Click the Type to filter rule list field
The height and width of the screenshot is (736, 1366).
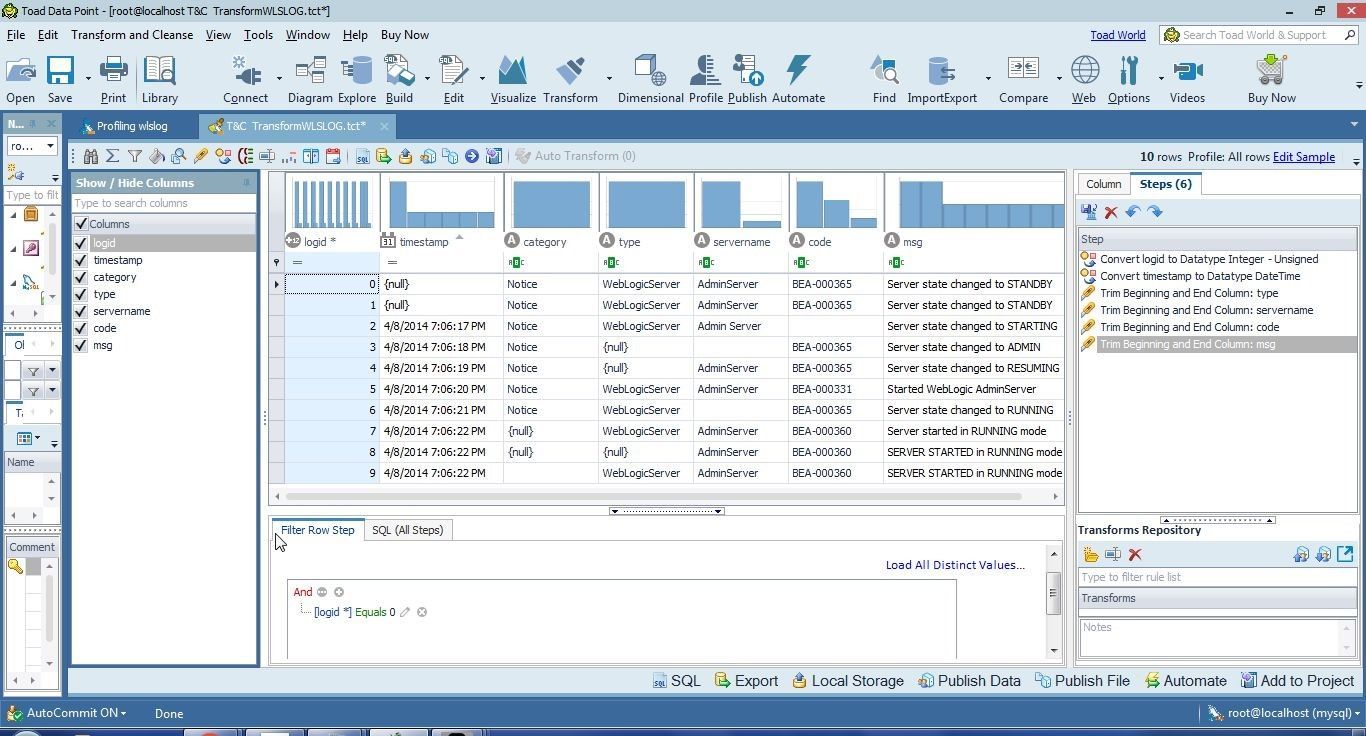pos(1216,577)
